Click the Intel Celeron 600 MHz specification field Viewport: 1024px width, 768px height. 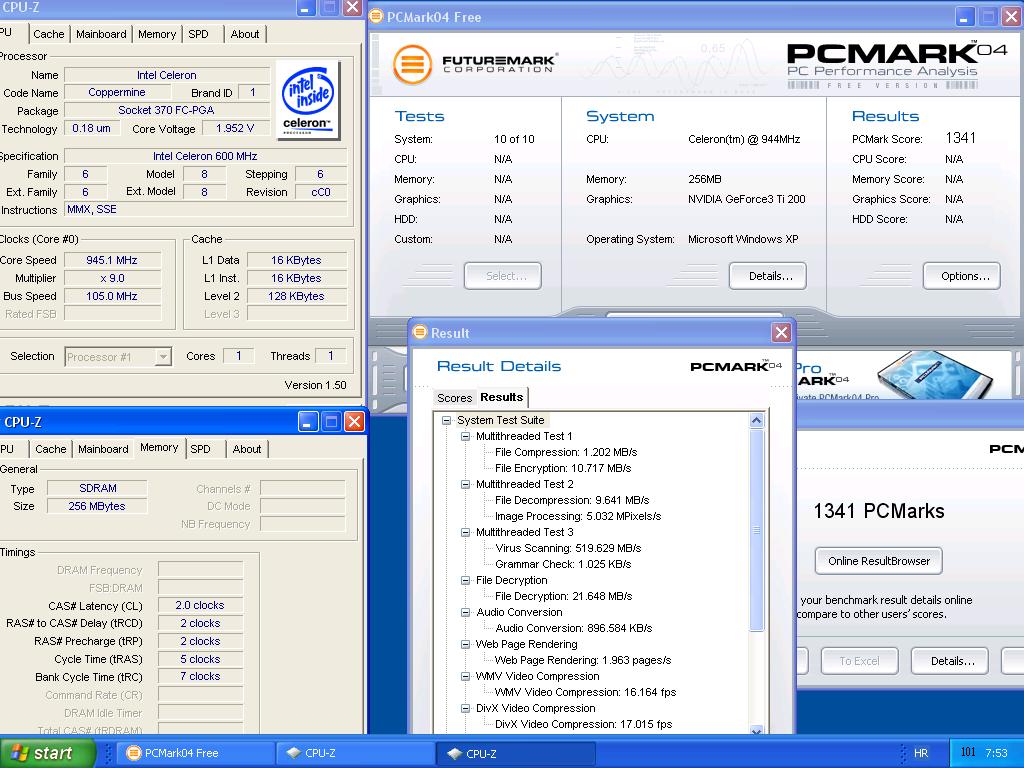click(205, 156)
